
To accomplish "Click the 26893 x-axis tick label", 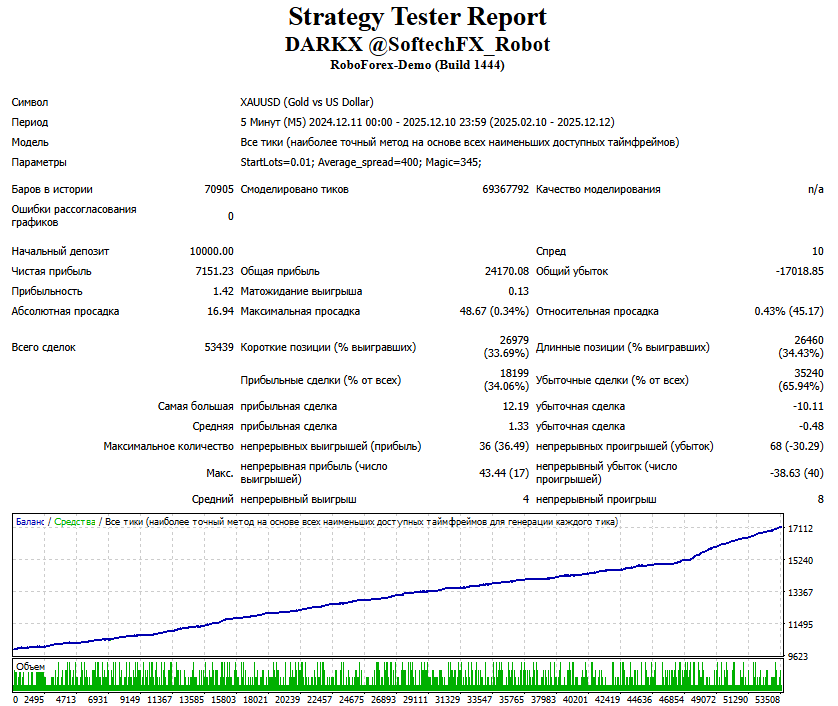I will click(384, 700).
